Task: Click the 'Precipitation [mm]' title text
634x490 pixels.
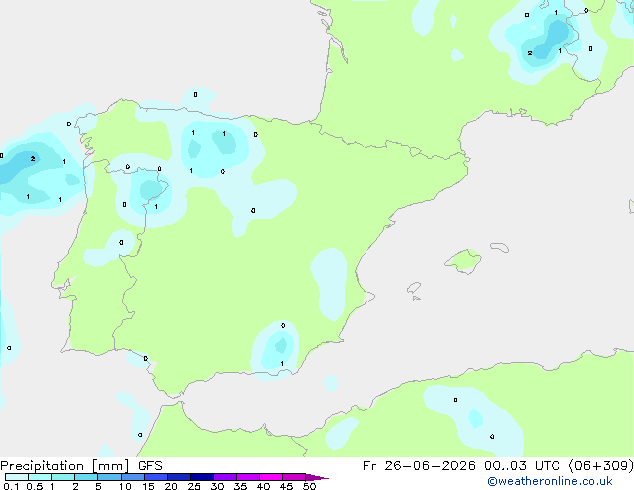Action: tap(65, 466)
